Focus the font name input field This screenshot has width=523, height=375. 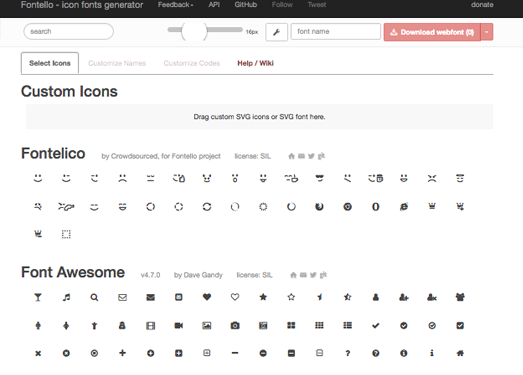[x=336, y=31]
